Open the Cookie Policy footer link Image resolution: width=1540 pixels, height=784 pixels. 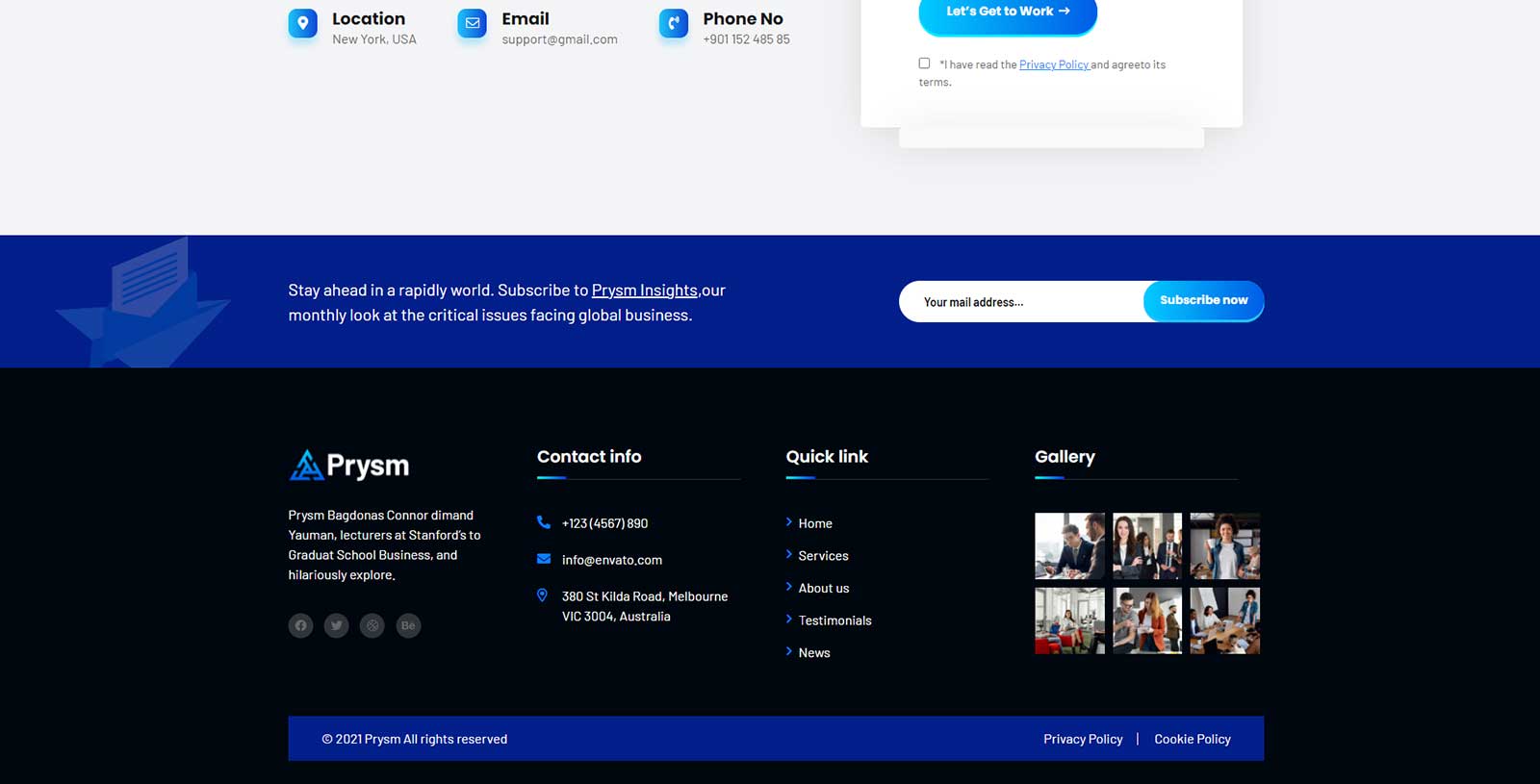1192,739
